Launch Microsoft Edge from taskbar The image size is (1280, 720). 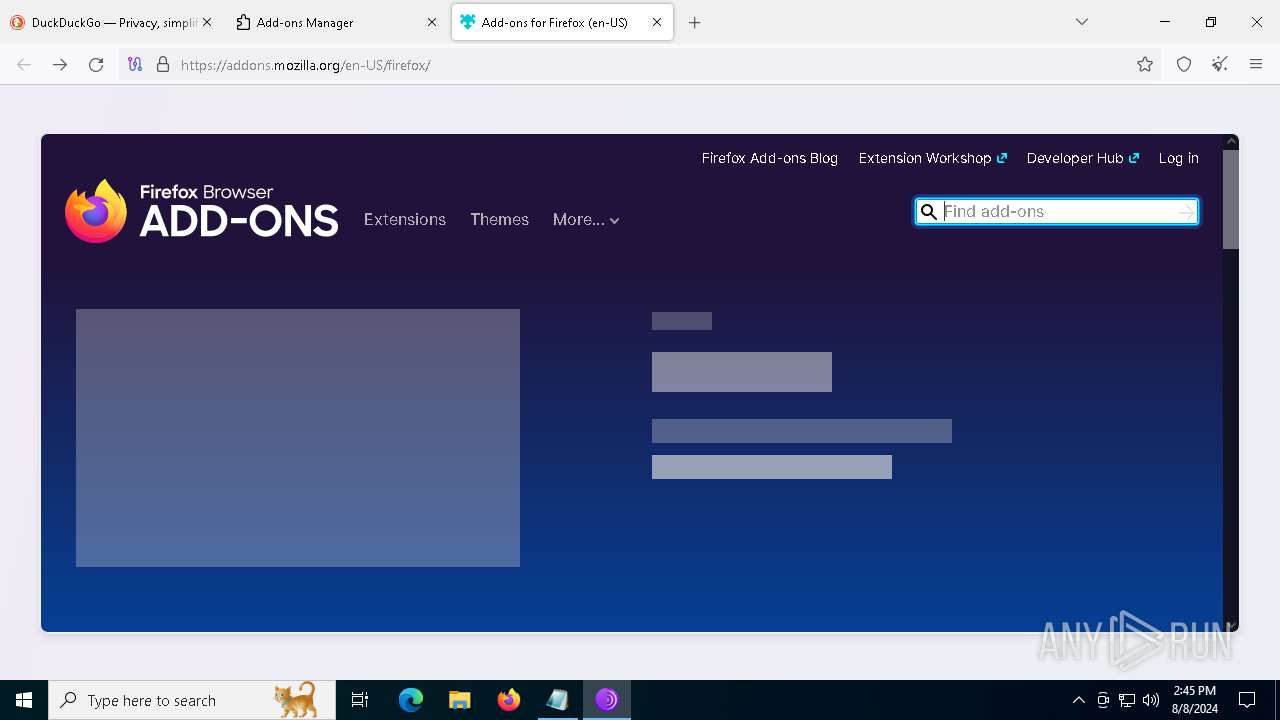click(411, 700)
